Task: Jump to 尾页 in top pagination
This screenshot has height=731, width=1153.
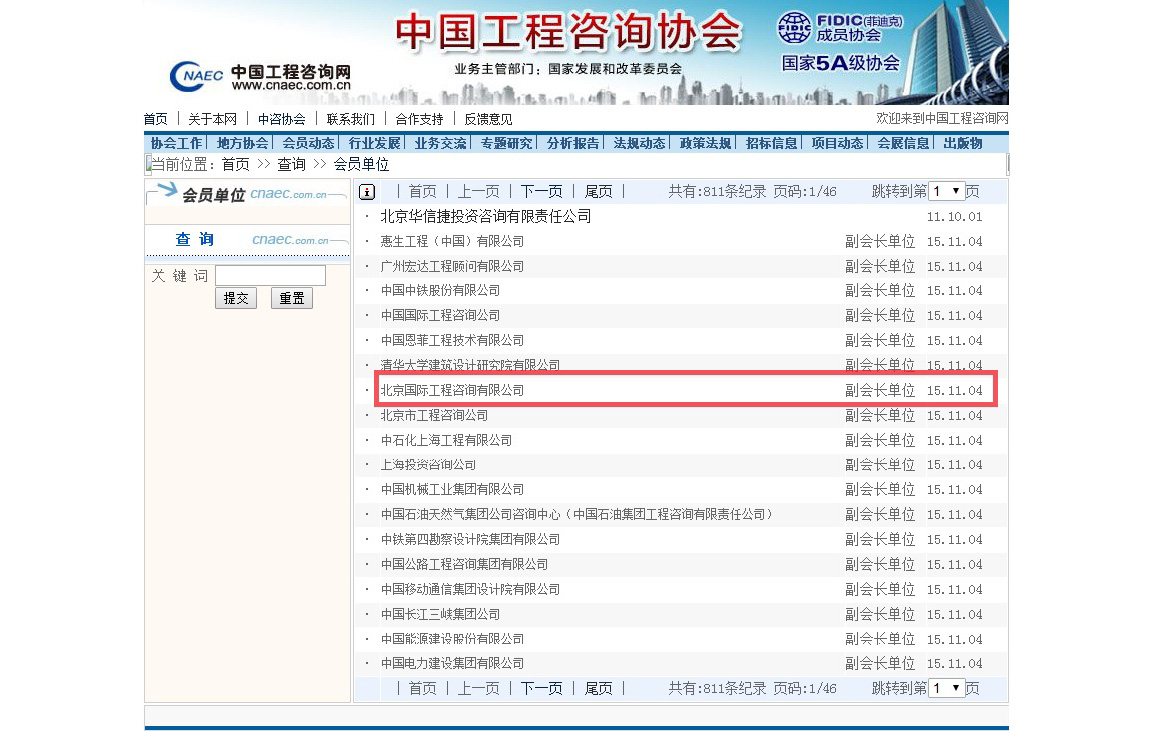Action: [599, 192]
